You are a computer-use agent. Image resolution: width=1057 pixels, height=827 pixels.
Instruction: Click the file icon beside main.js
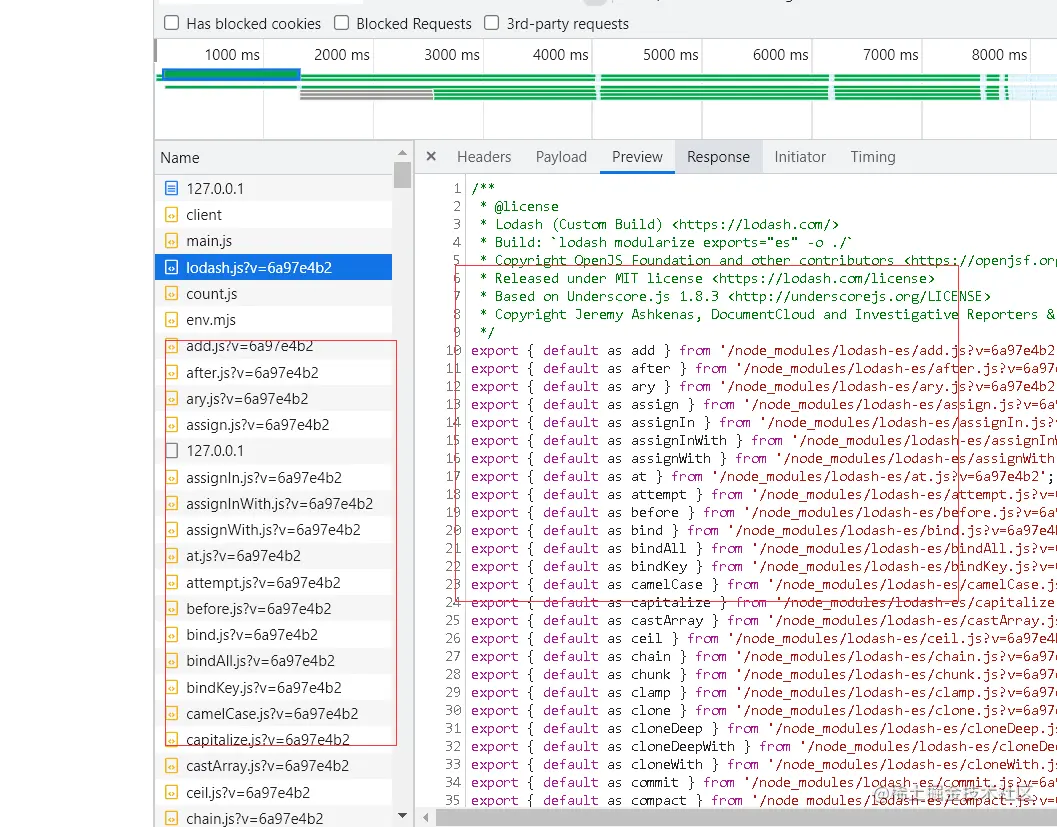[171, 241]
